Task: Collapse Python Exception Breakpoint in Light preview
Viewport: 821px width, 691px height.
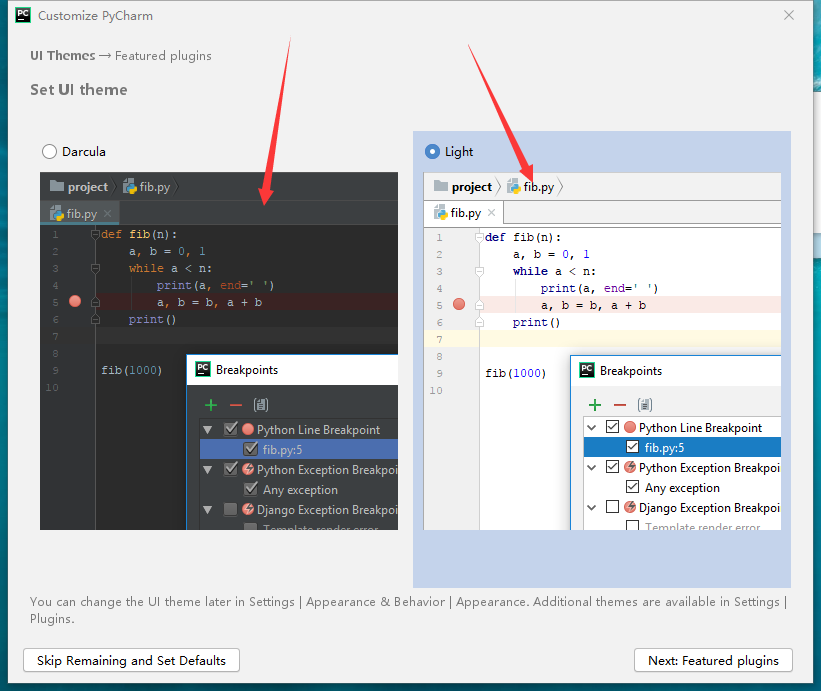Action: tap(592, 467)
